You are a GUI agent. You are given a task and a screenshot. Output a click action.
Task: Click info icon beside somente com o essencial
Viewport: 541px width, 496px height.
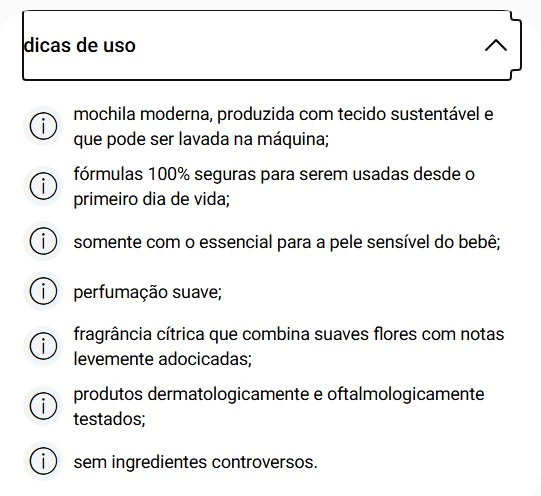pos(43,241)
